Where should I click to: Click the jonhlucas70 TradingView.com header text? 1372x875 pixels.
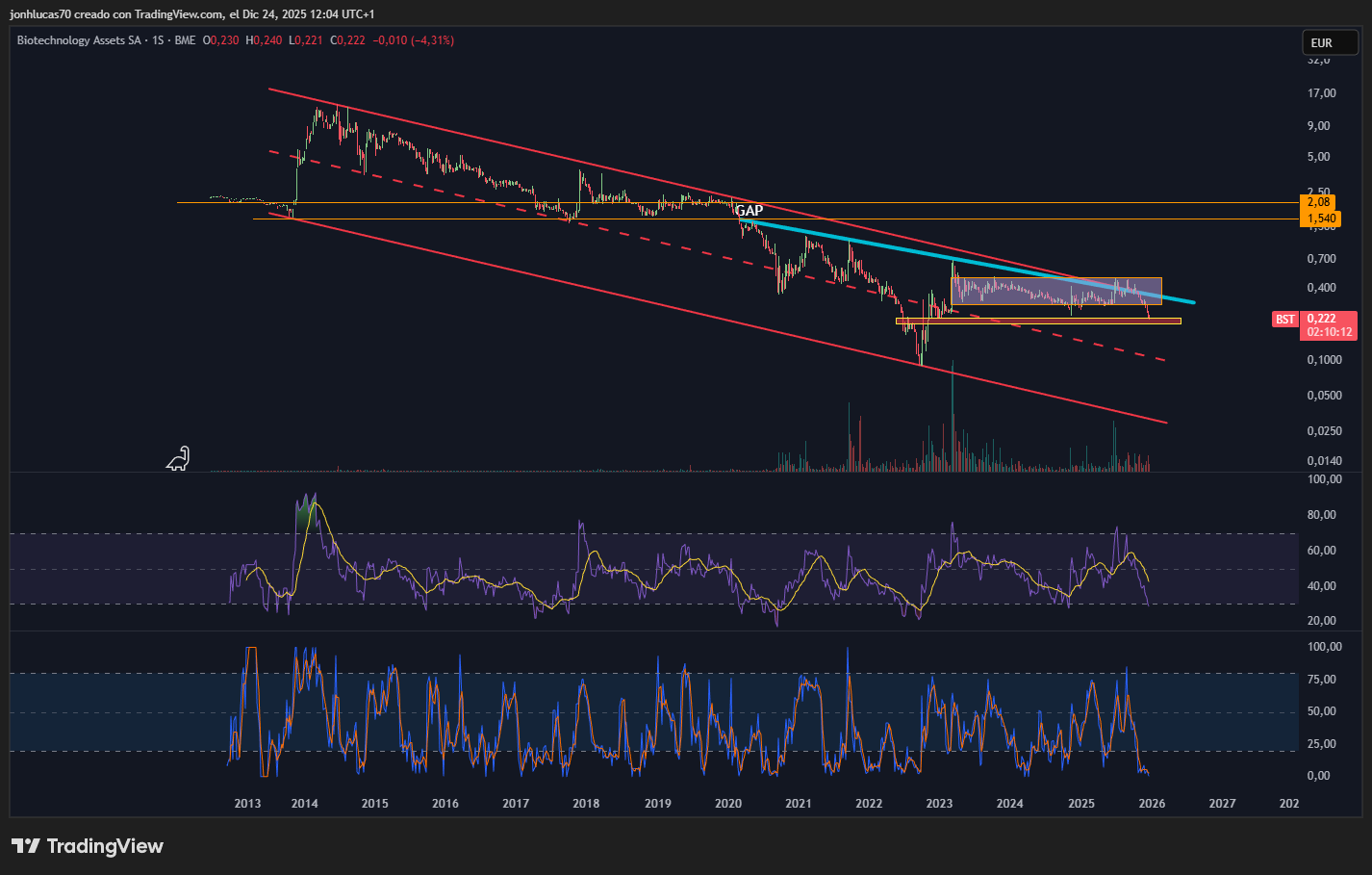(192, 14)
